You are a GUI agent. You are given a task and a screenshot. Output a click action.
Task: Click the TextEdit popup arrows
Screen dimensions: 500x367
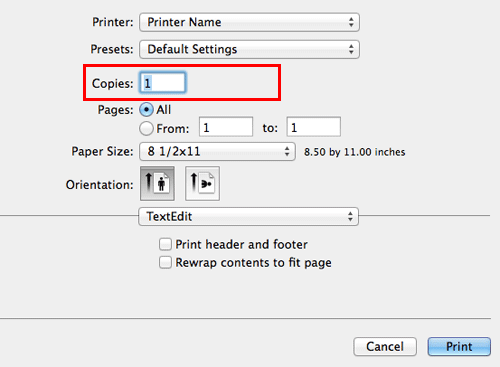350,216
